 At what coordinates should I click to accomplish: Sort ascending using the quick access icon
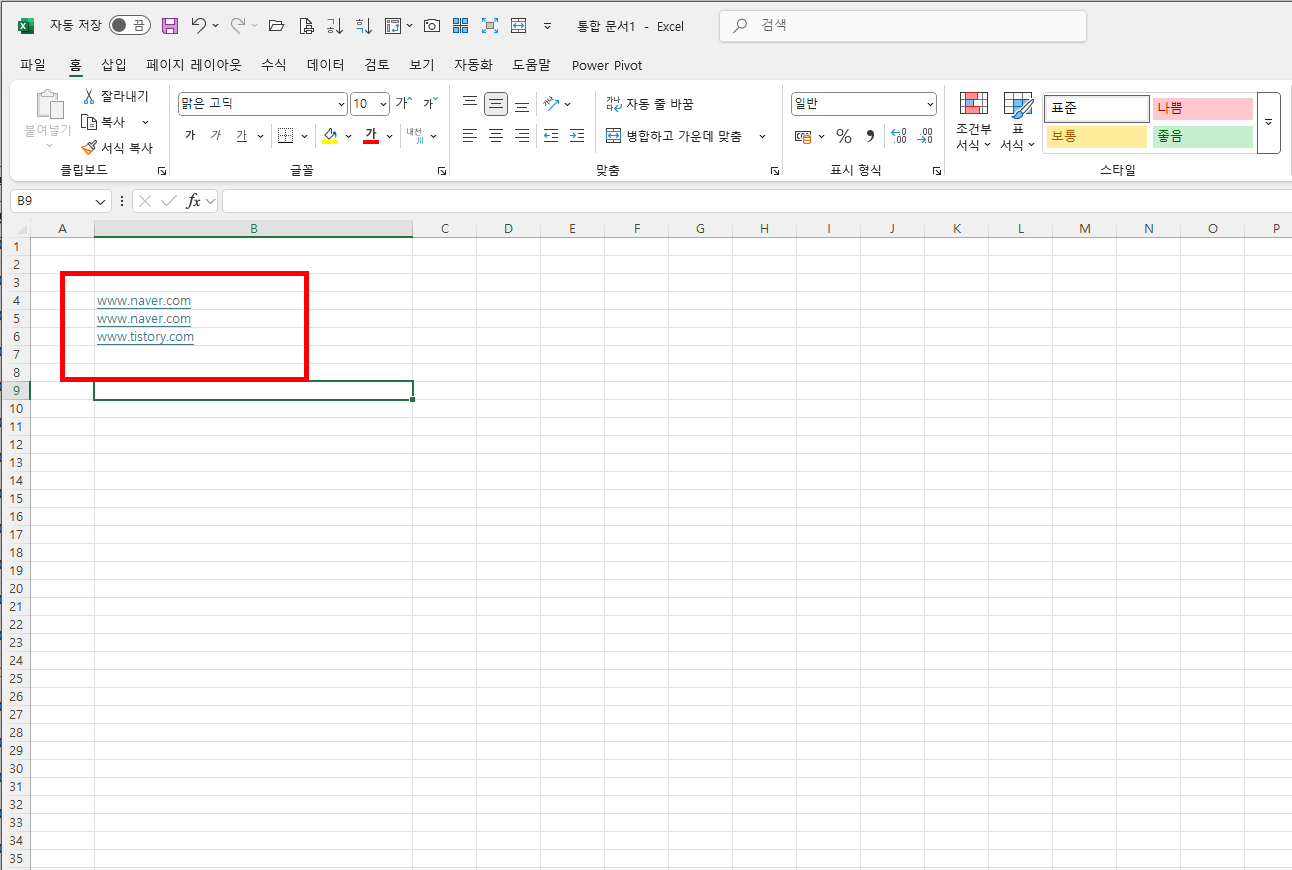(x=335, y=26)
